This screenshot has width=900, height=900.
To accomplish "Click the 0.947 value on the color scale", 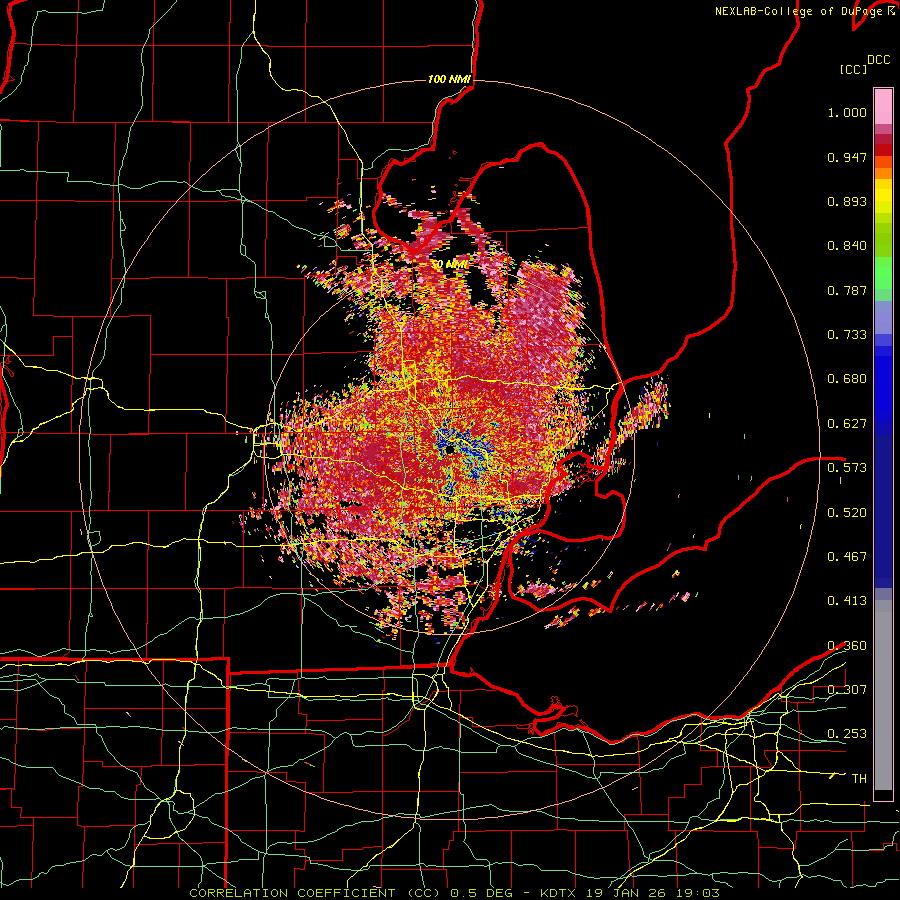I will [847, 157].
